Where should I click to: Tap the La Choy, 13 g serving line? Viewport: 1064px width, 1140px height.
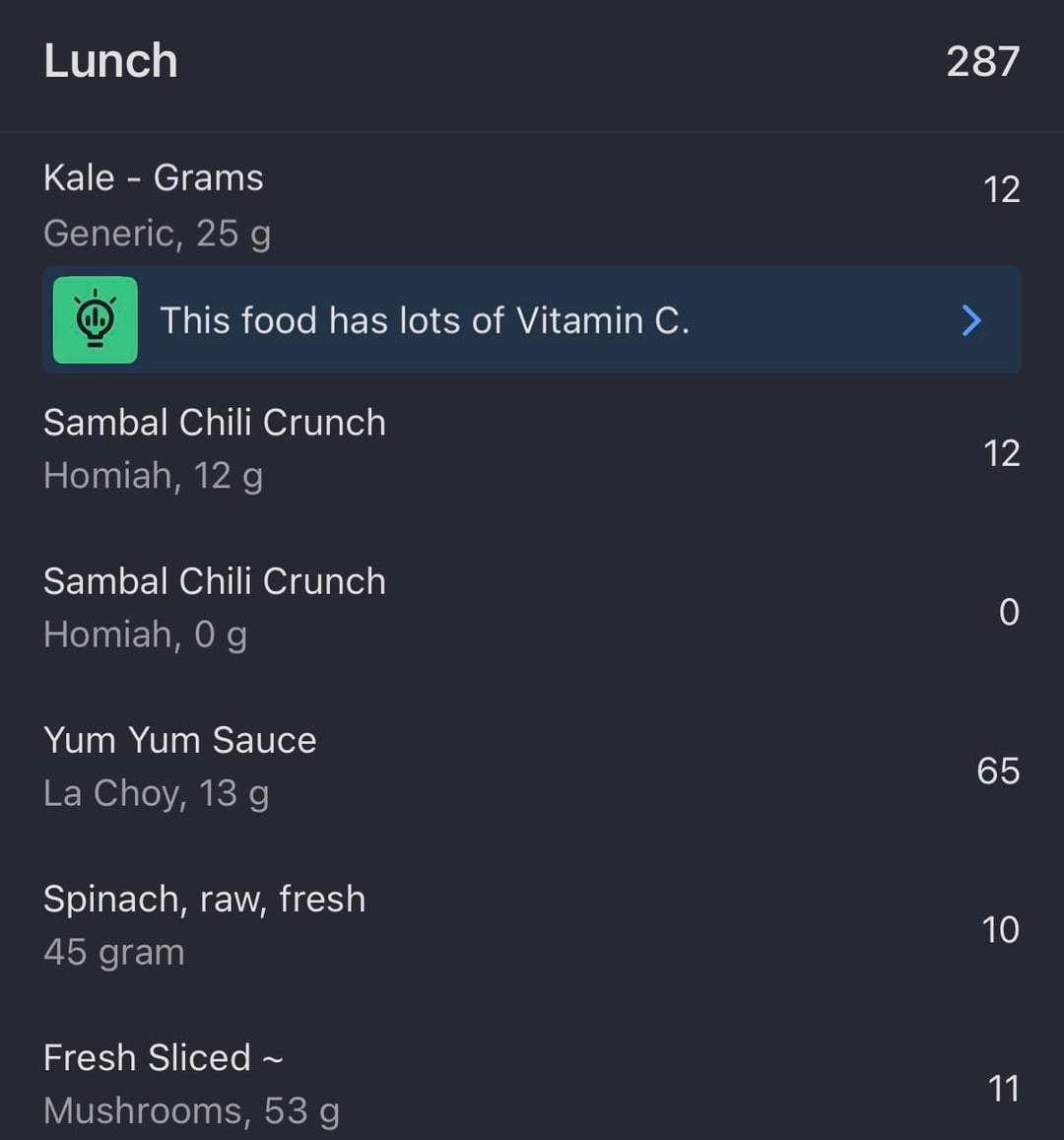[x=156, y=793]
